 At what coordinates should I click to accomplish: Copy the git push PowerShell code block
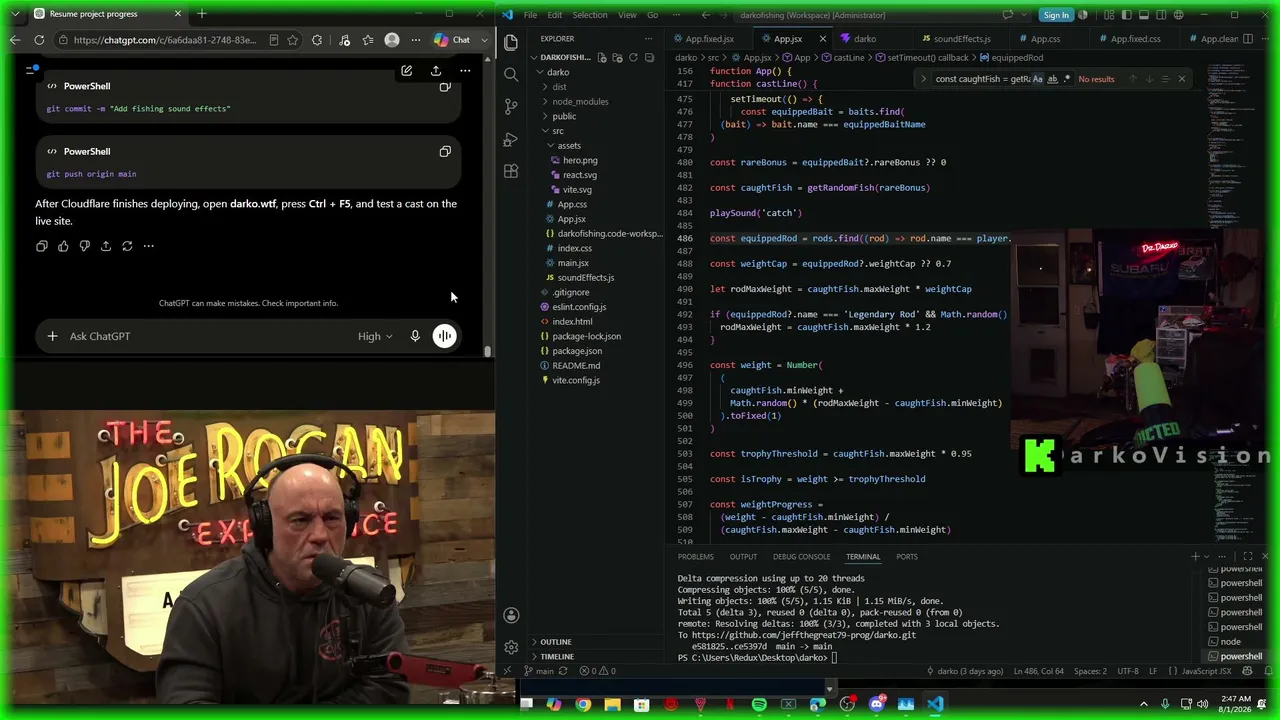445,152
